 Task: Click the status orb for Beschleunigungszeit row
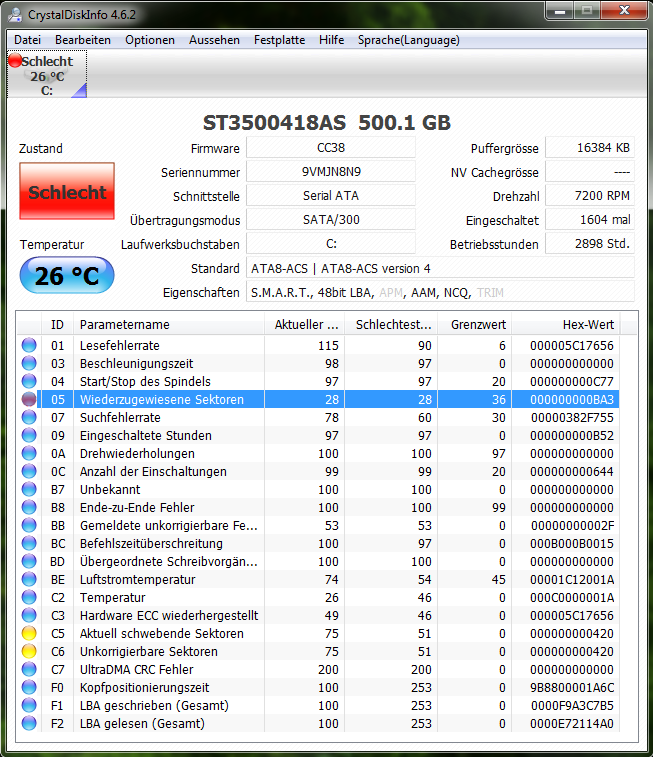tap(29, 363)
